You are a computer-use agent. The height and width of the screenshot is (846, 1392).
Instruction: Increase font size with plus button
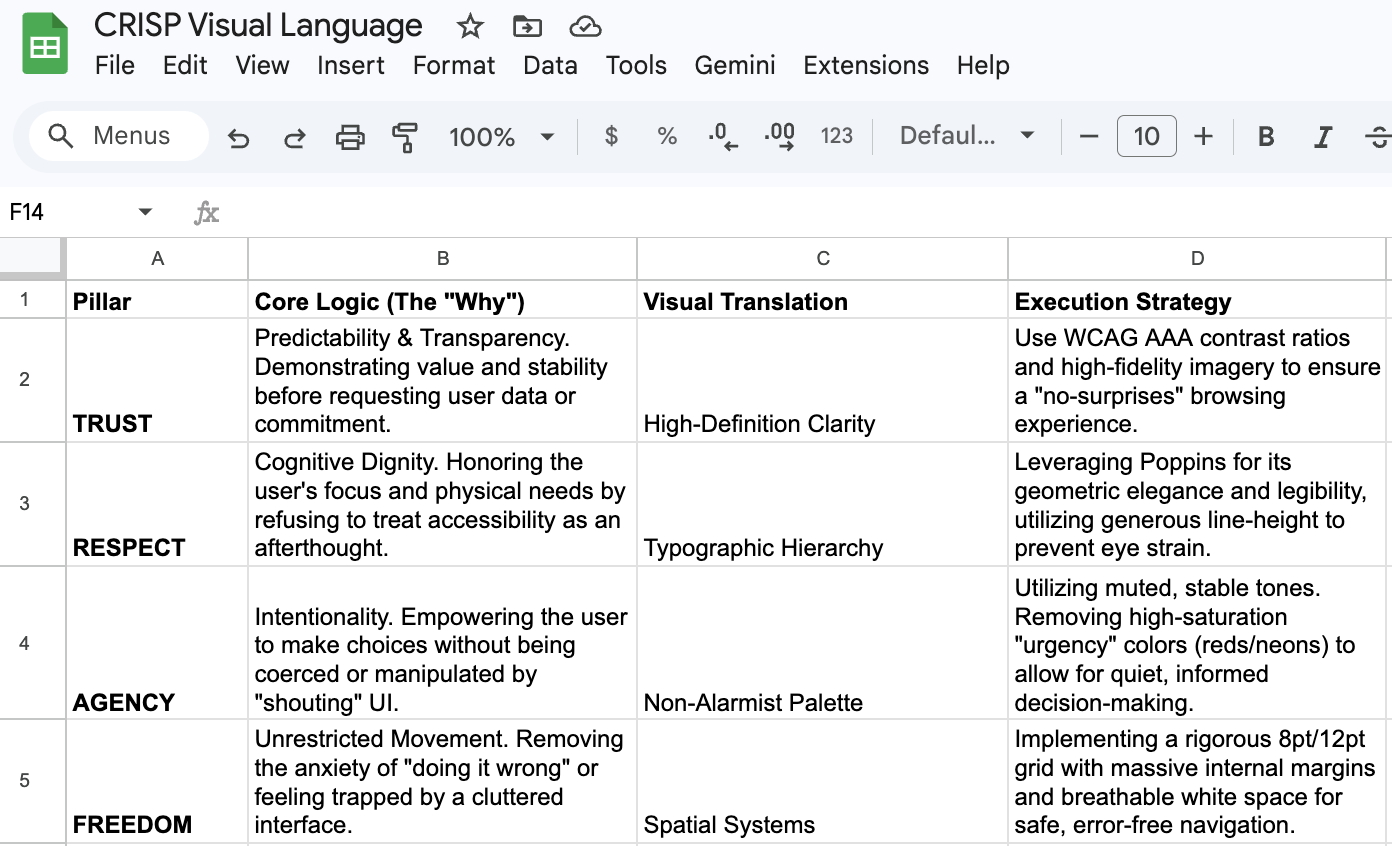(1204, 136)
